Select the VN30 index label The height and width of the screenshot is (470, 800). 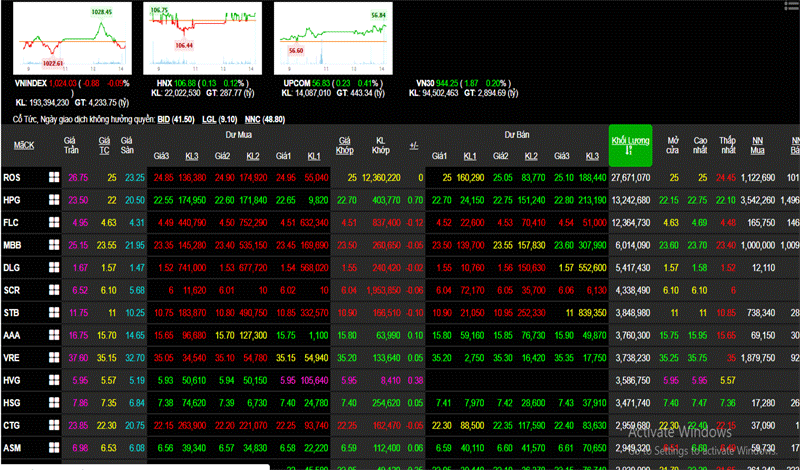(x=428, y=83)
